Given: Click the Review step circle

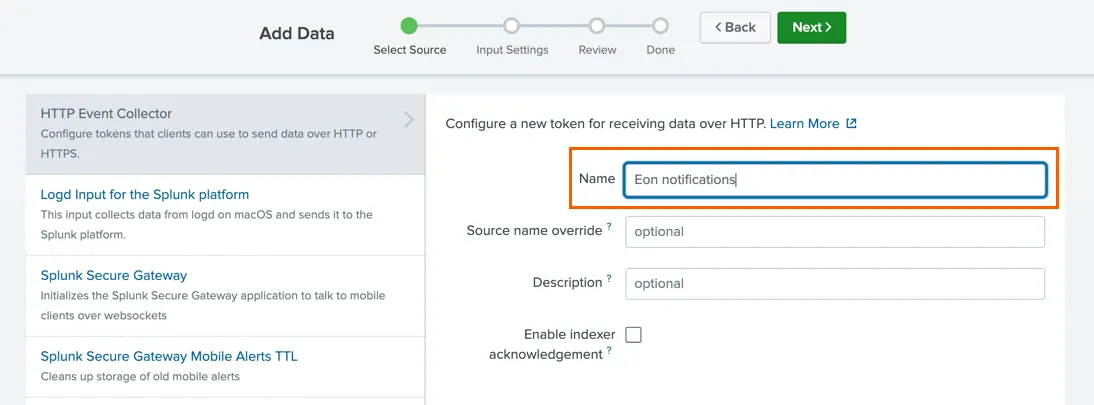Looking at the screenshot, I should point(597,26).
